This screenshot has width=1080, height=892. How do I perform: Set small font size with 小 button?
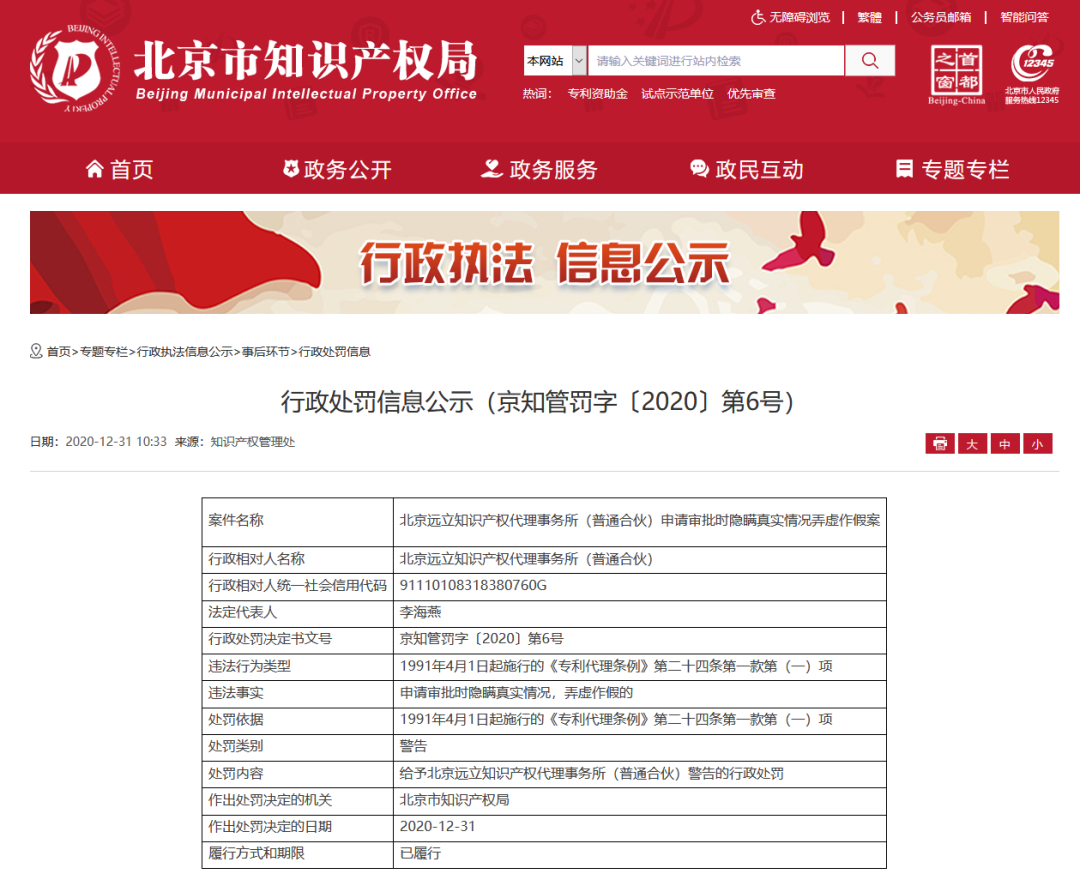[x=1037, y=444]
